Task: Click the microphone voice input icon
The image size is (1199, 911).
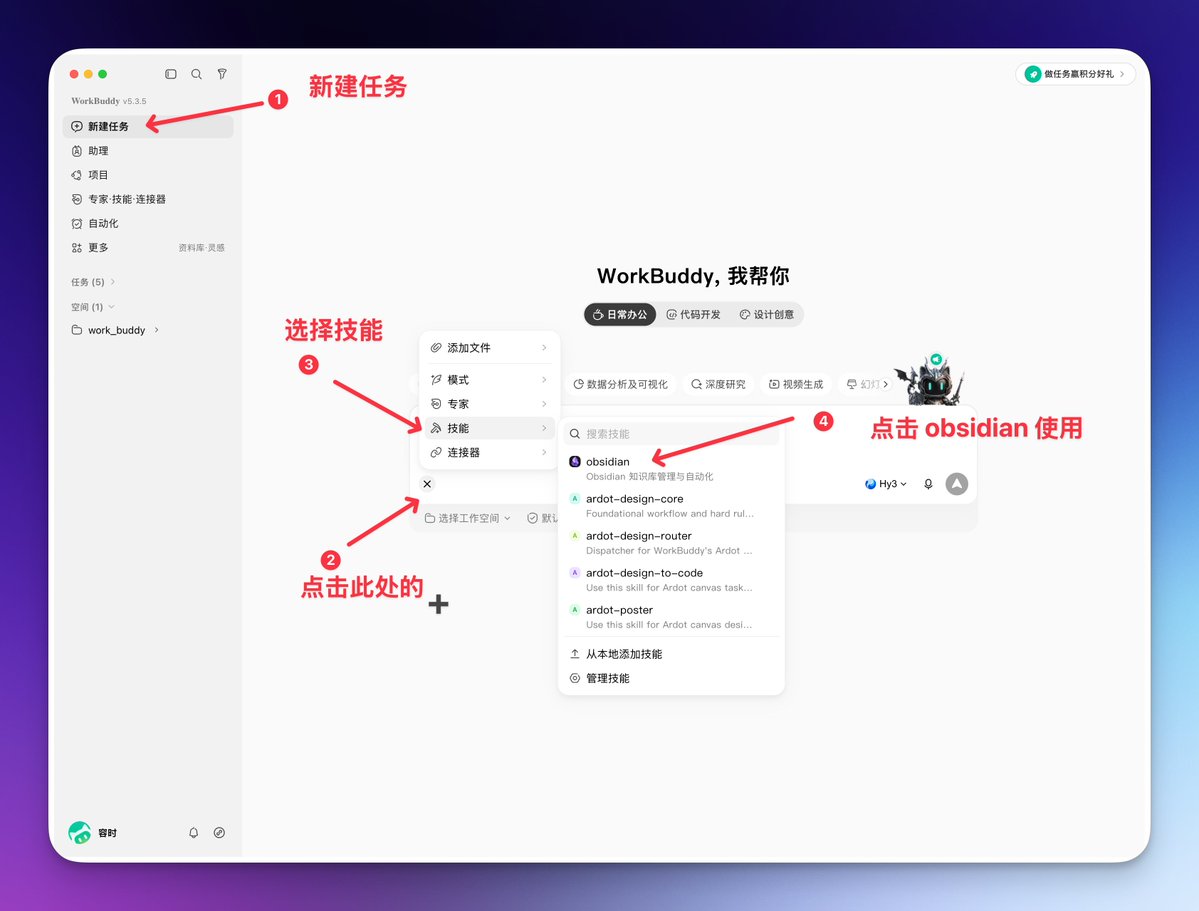Action: (928, 483)
